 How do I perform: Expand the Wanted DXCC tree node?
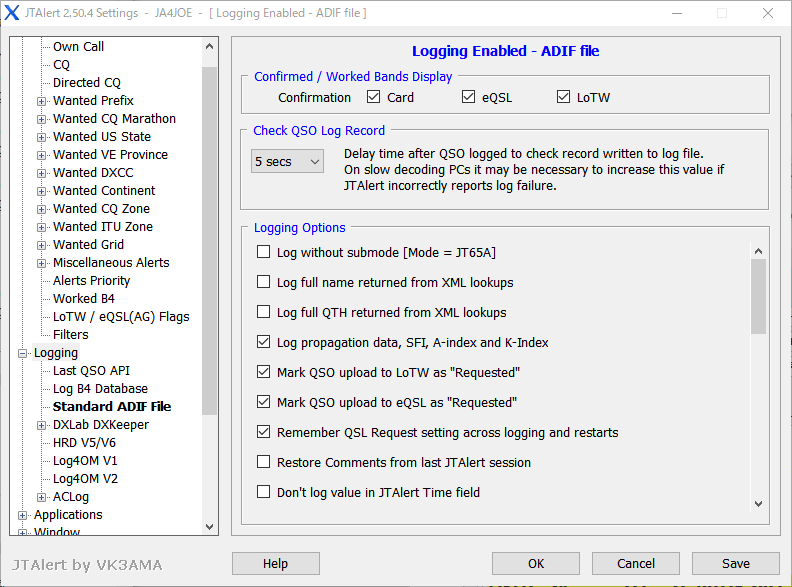[x=42, y=173]
